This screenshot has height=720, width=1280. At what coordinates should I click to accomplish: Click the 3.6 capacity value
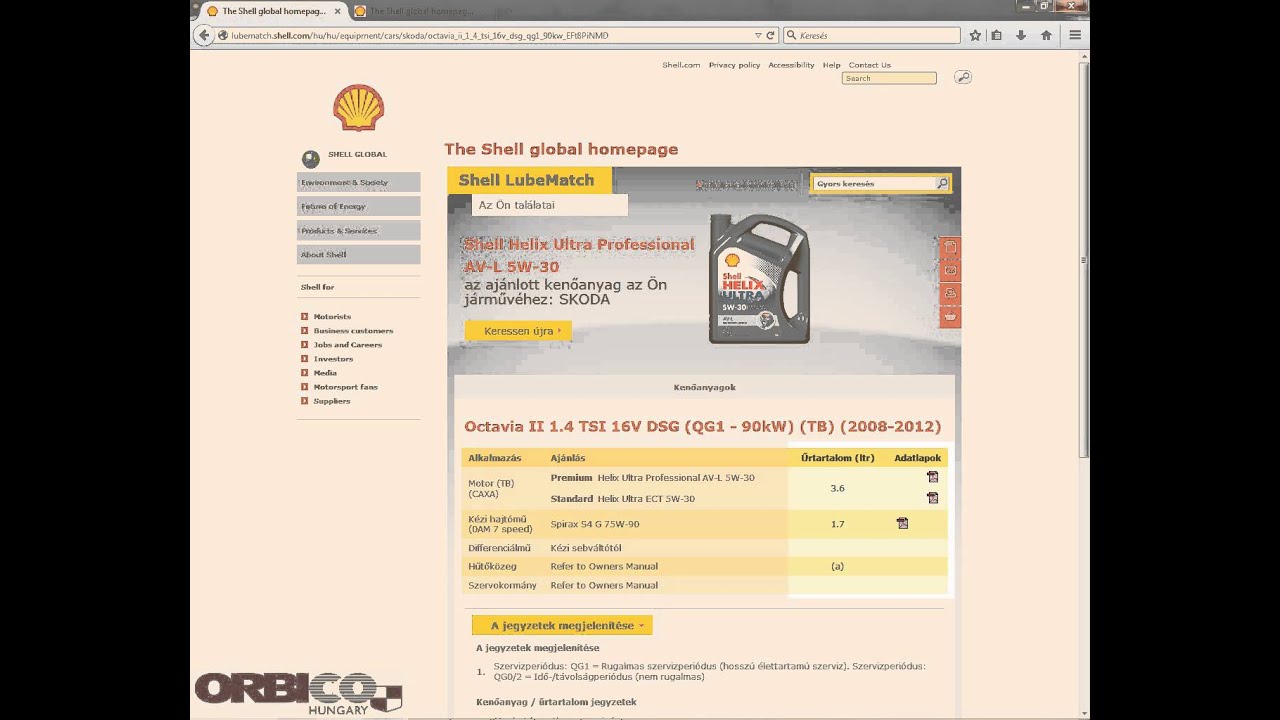click(837, 488)
